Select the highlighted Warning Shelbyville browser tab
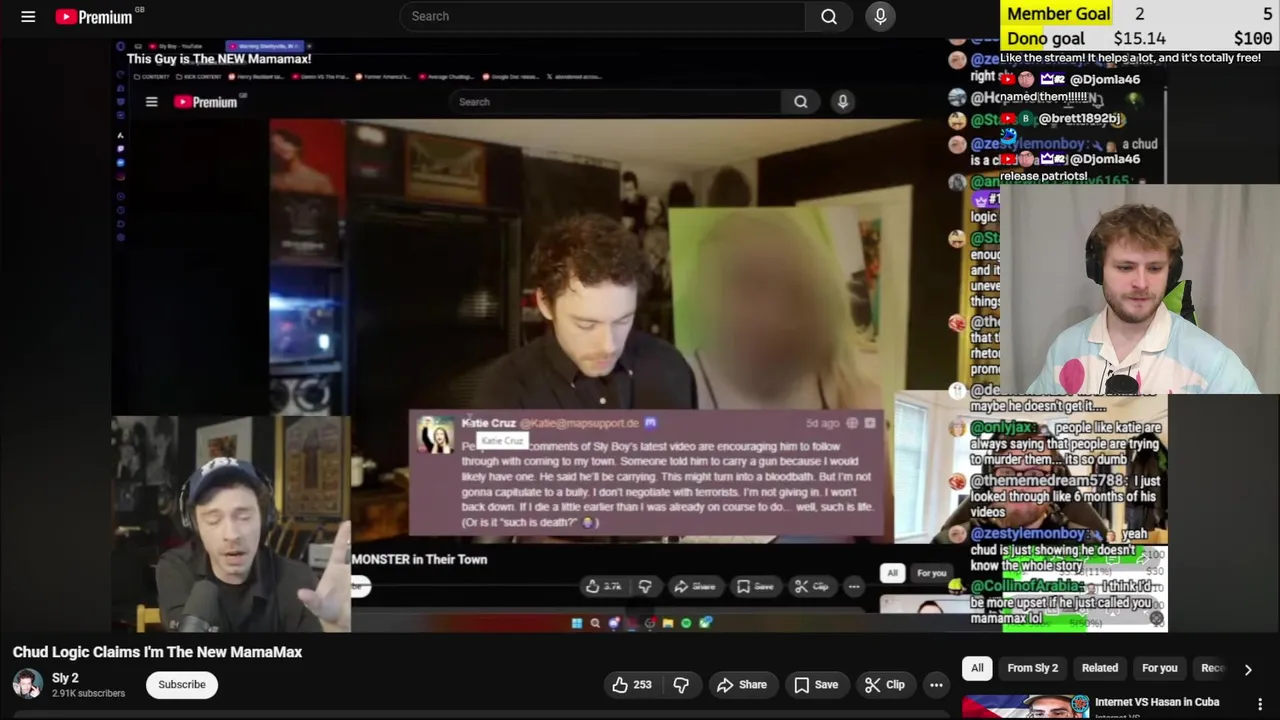Screen dimensions: 1280x720 [265, 46]
